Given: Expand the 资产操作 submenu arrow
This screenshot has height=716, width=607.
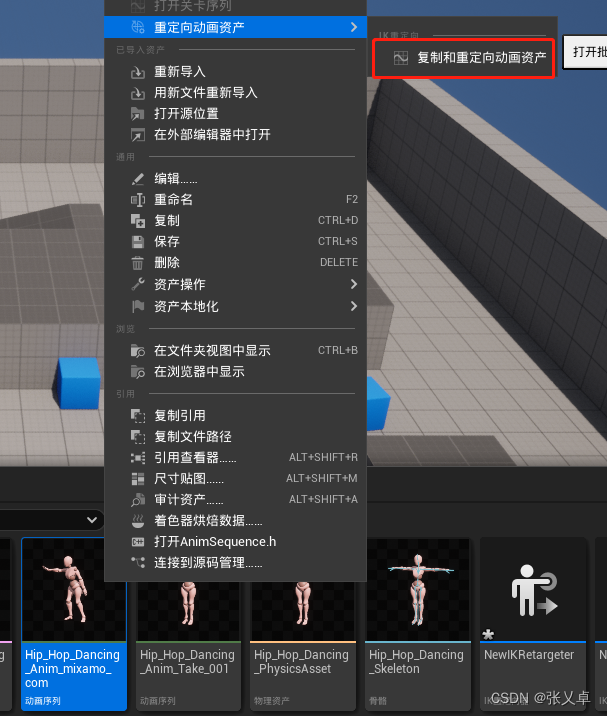Looking at the screenshot, I should (354, 284).
